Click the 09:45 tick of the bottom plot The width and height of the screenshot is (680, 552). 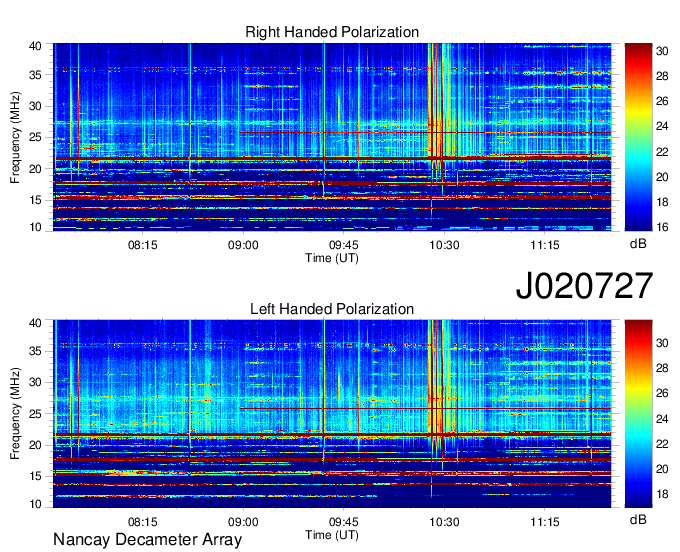pos(344,522)
